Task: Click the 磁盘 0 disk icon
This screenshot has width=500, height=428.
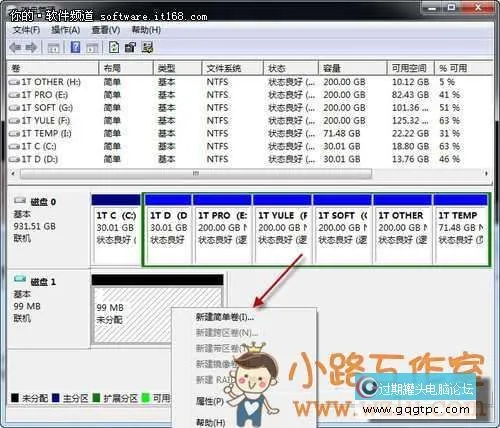Action: click(x=20, y=200)
